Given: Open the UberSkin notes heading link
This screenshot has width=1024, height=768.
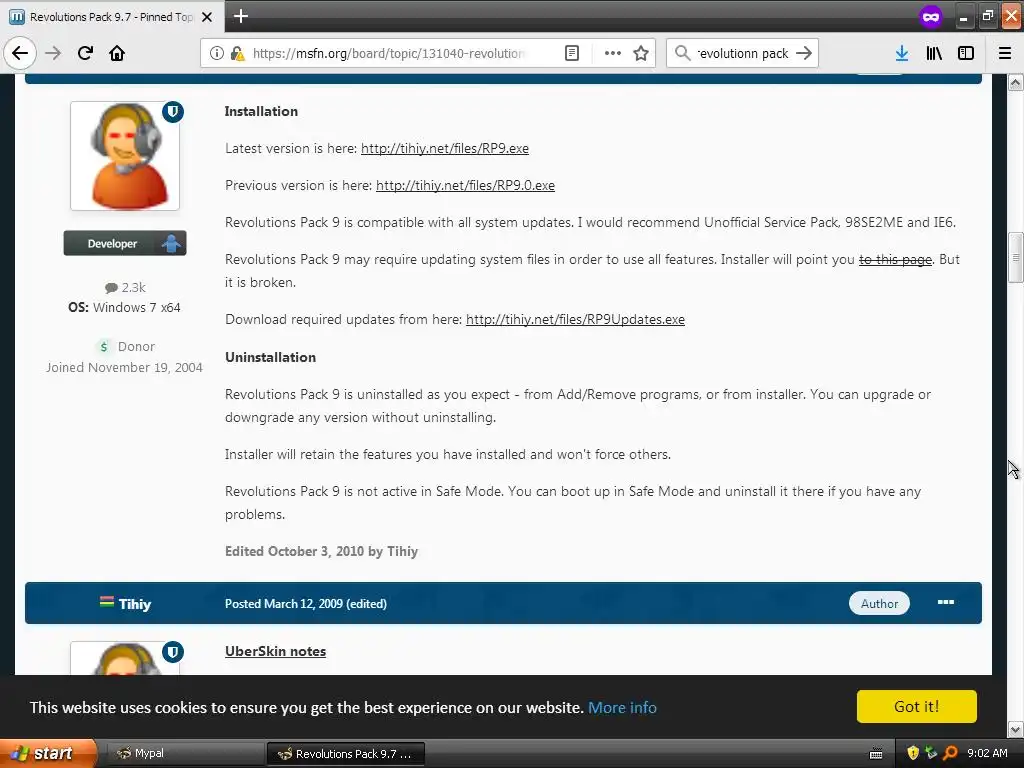Looking at the screenshot, I should pos(276,651).
